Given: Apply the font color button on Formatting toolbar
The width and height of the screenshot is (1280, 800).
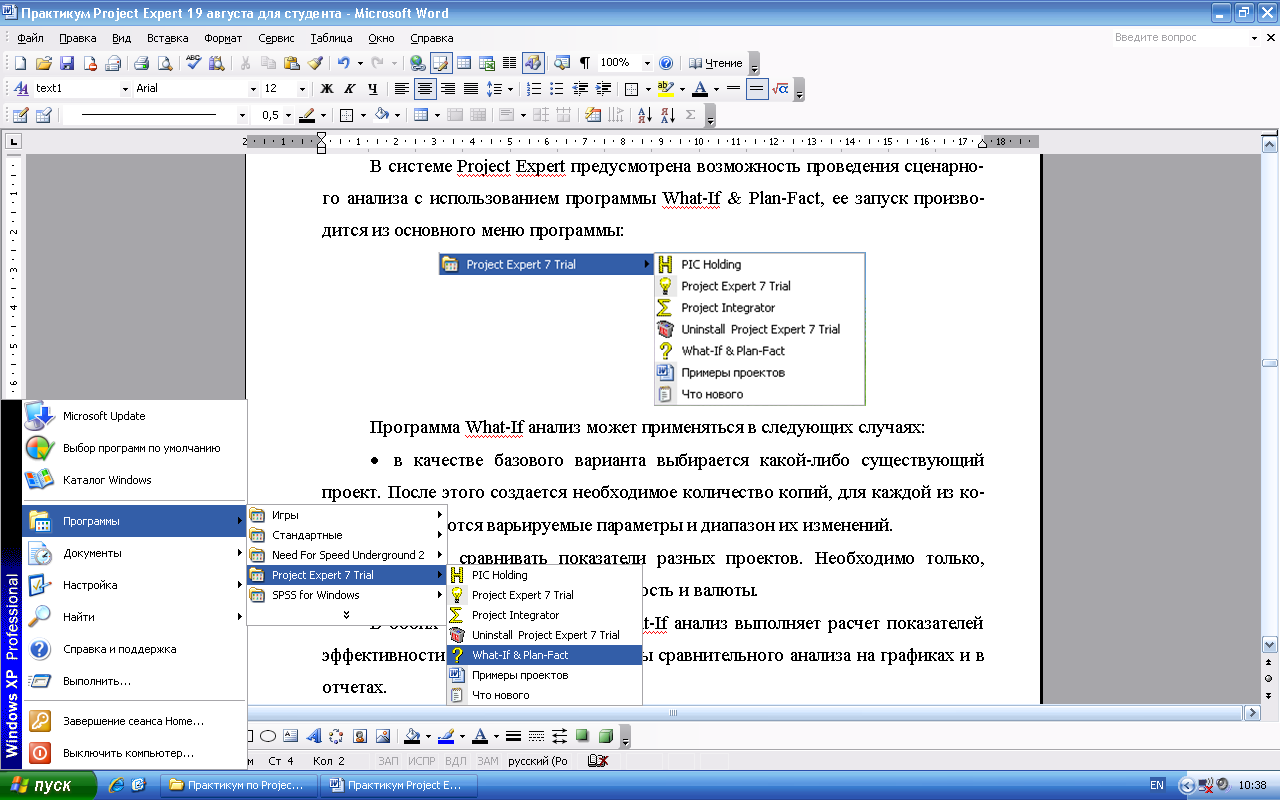Looking at the screenshot, I should [700, 89].
